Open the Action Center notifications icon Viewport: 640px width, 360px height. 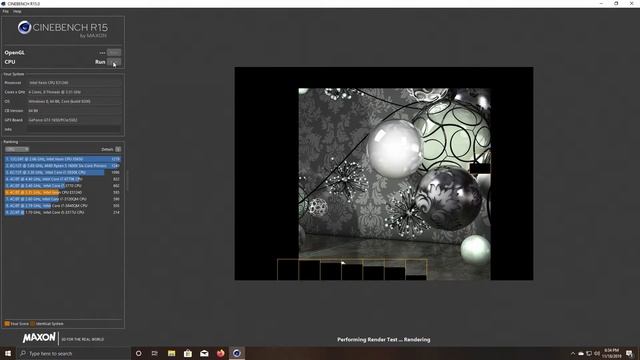pyautogui.click(x=629, y=353)
